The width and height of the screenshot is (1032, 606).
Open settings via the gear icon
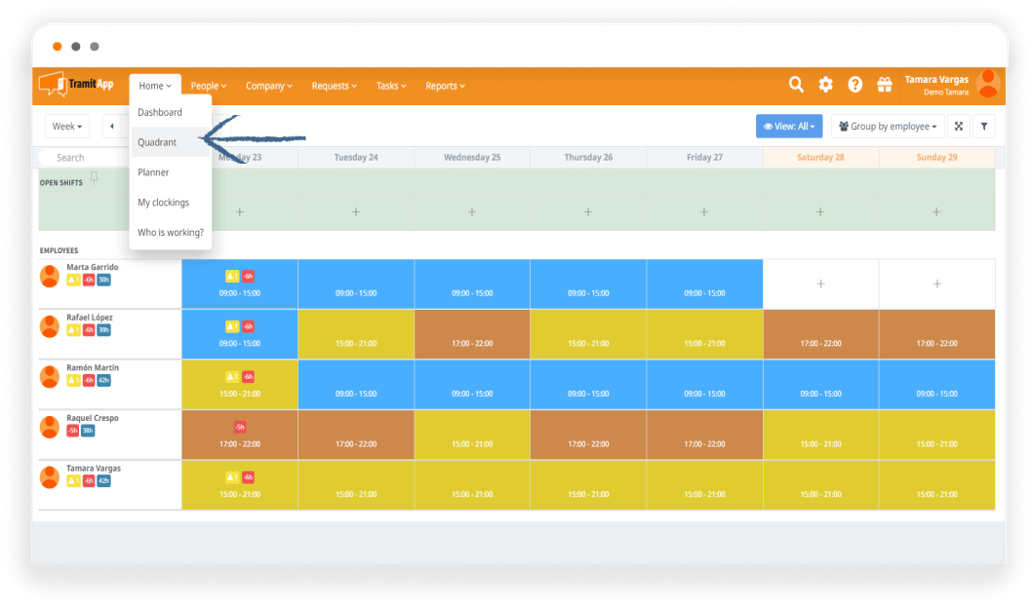pos(825,85)
